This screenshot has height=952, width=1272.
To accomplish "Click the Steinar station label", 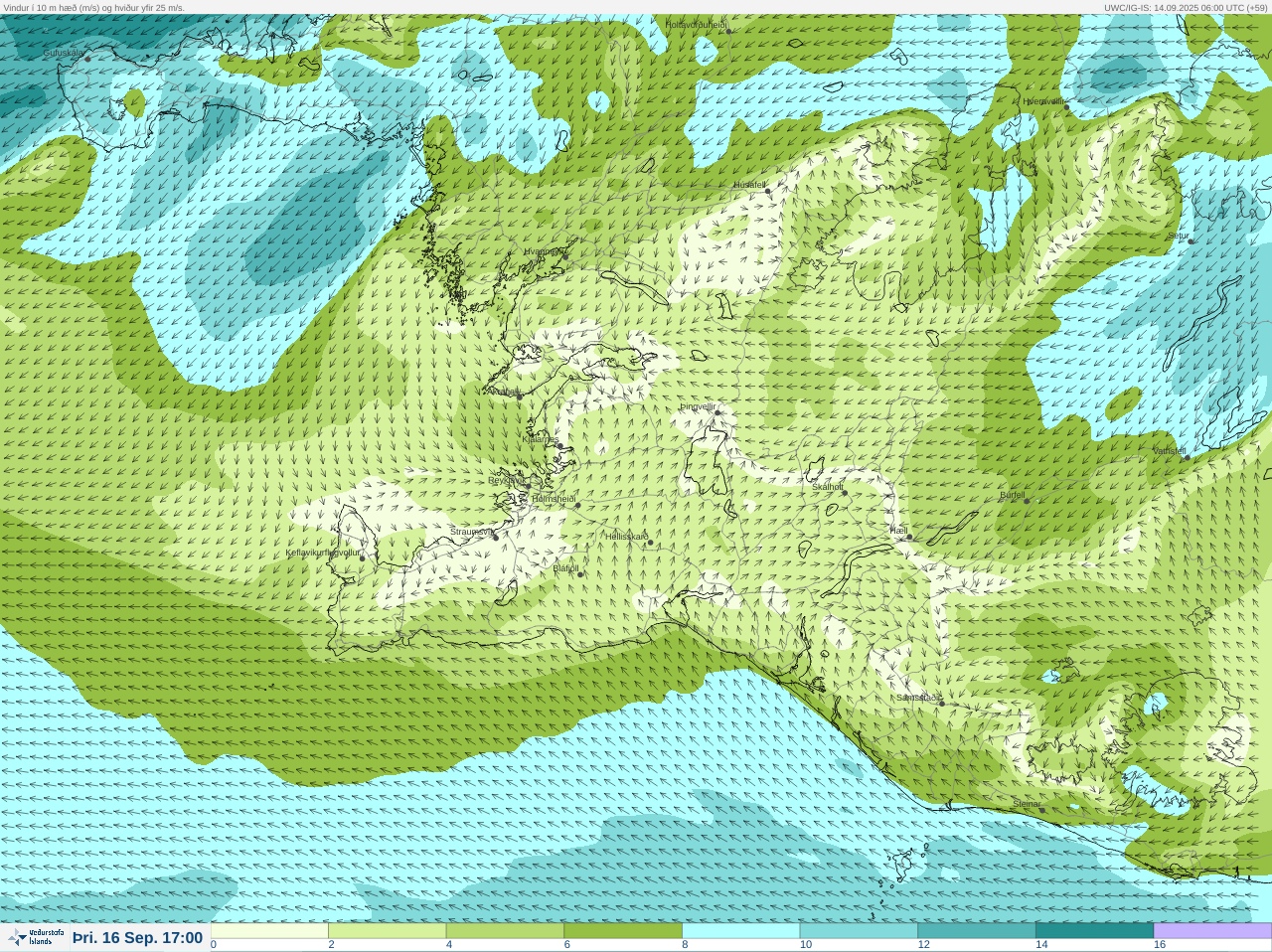I will (x=1028, y=804).
